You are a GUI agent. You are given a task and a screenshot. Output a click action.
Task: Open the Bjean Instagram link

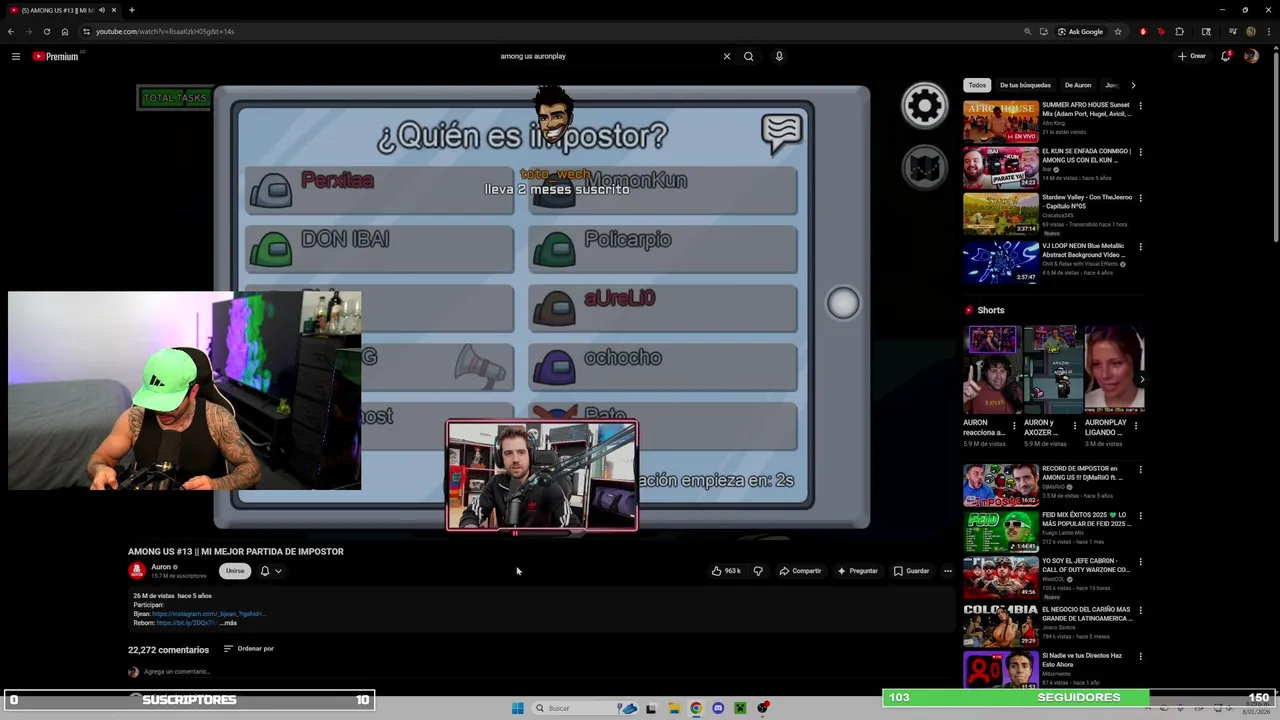208,614
